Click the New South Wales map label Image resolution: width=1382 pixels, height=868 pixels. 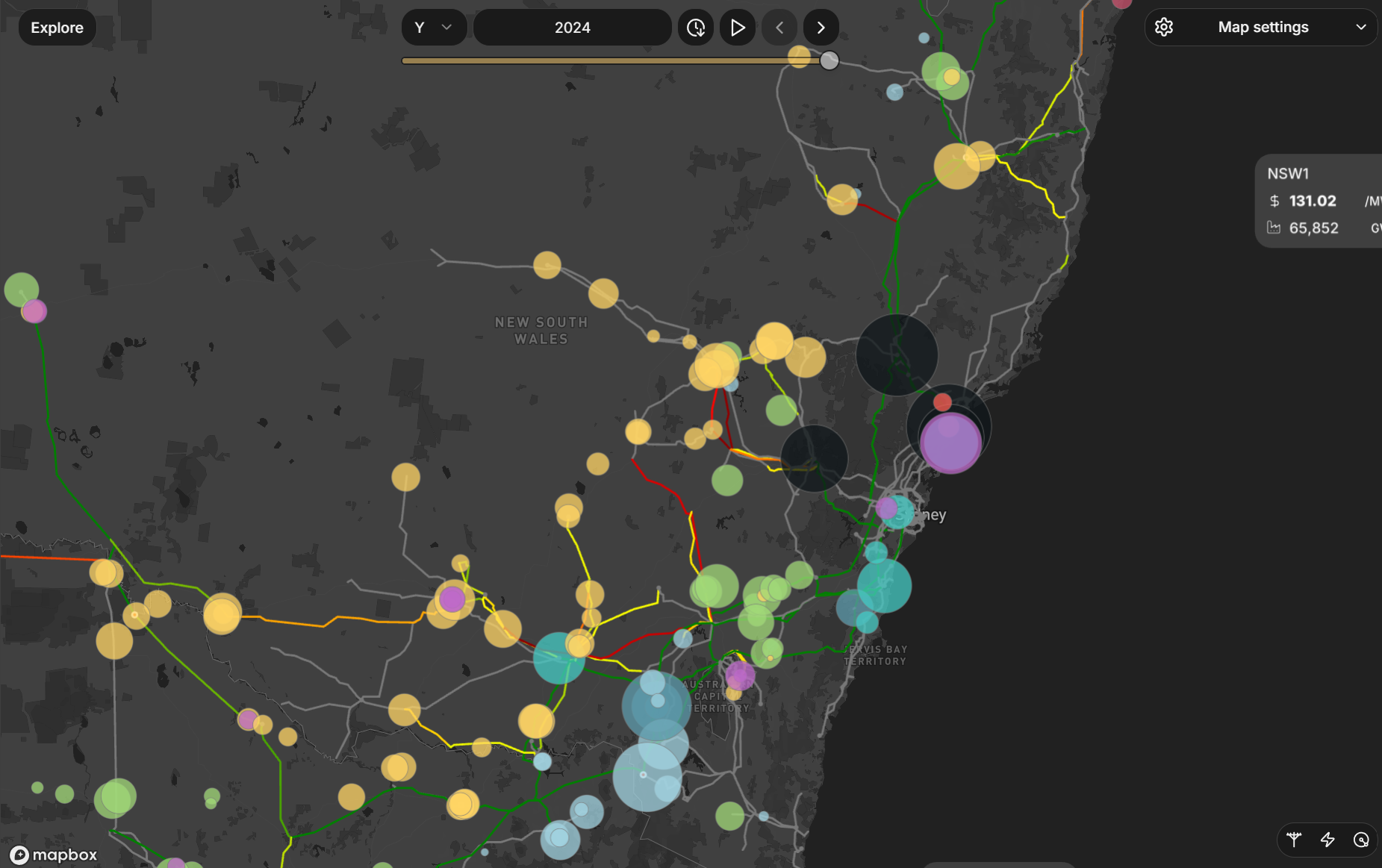coord(541,331)
